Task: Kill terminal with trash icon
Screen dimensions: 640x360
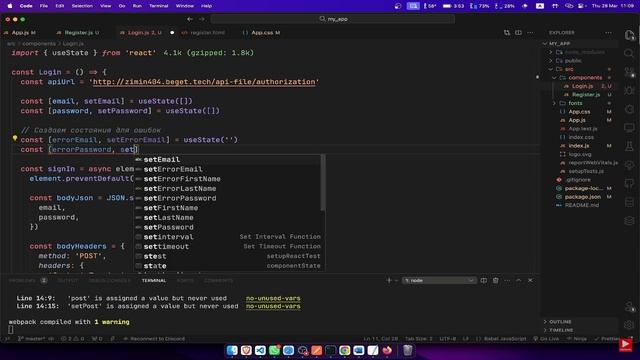Action: pos(496,280)
